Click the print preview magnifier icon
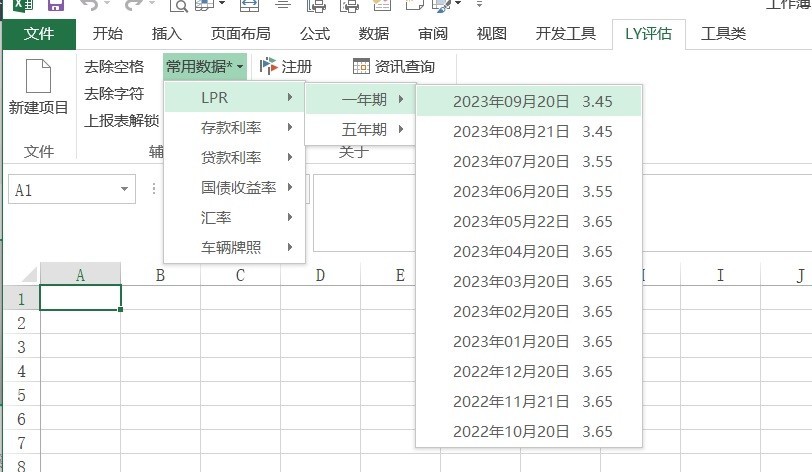This screenshot has width=812, height=472. click(x=179, y=6)
